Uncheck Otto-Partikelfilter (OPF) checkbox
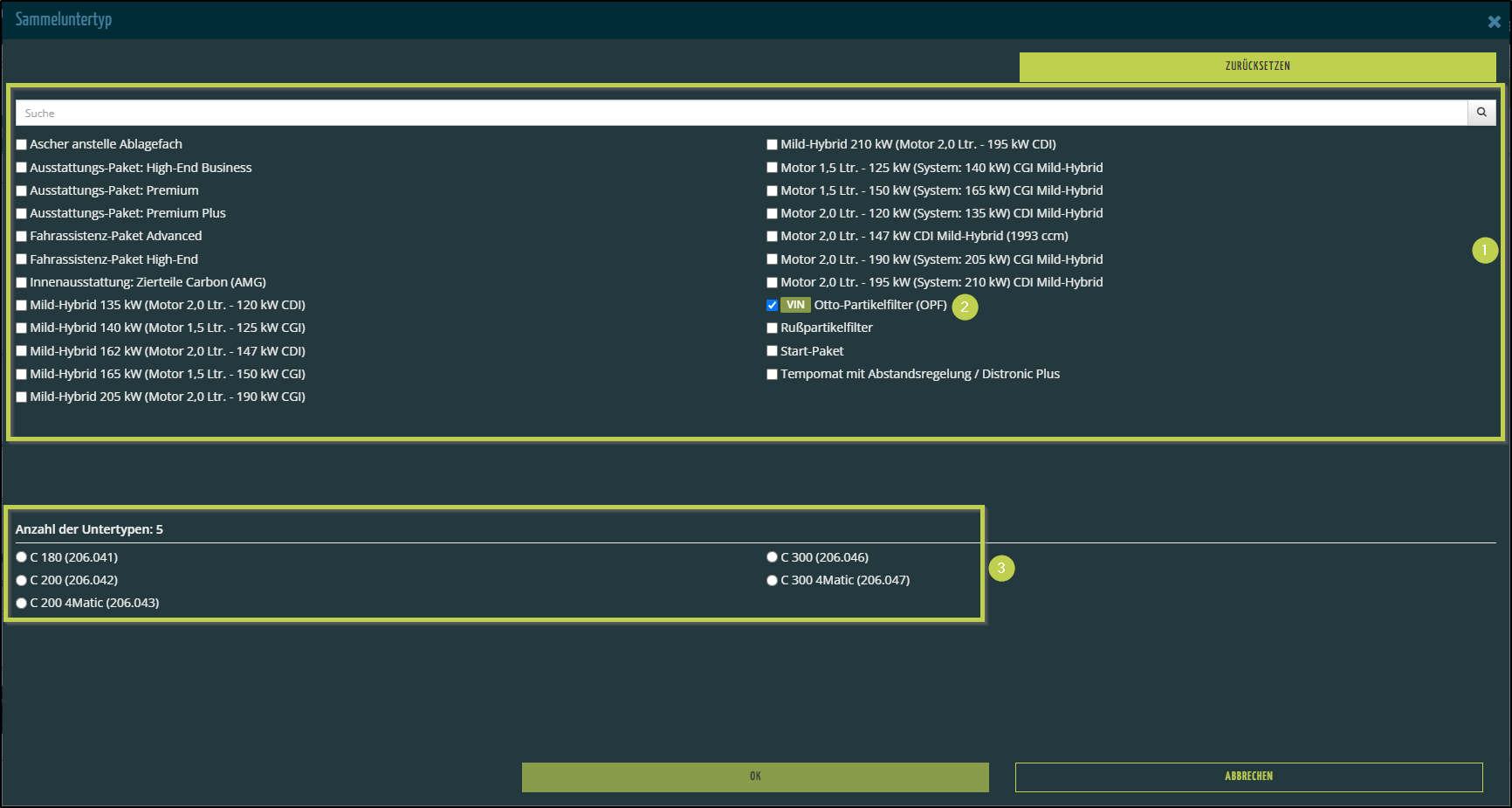The height and width of the screenshot is (808, 1512). (772, 306)
